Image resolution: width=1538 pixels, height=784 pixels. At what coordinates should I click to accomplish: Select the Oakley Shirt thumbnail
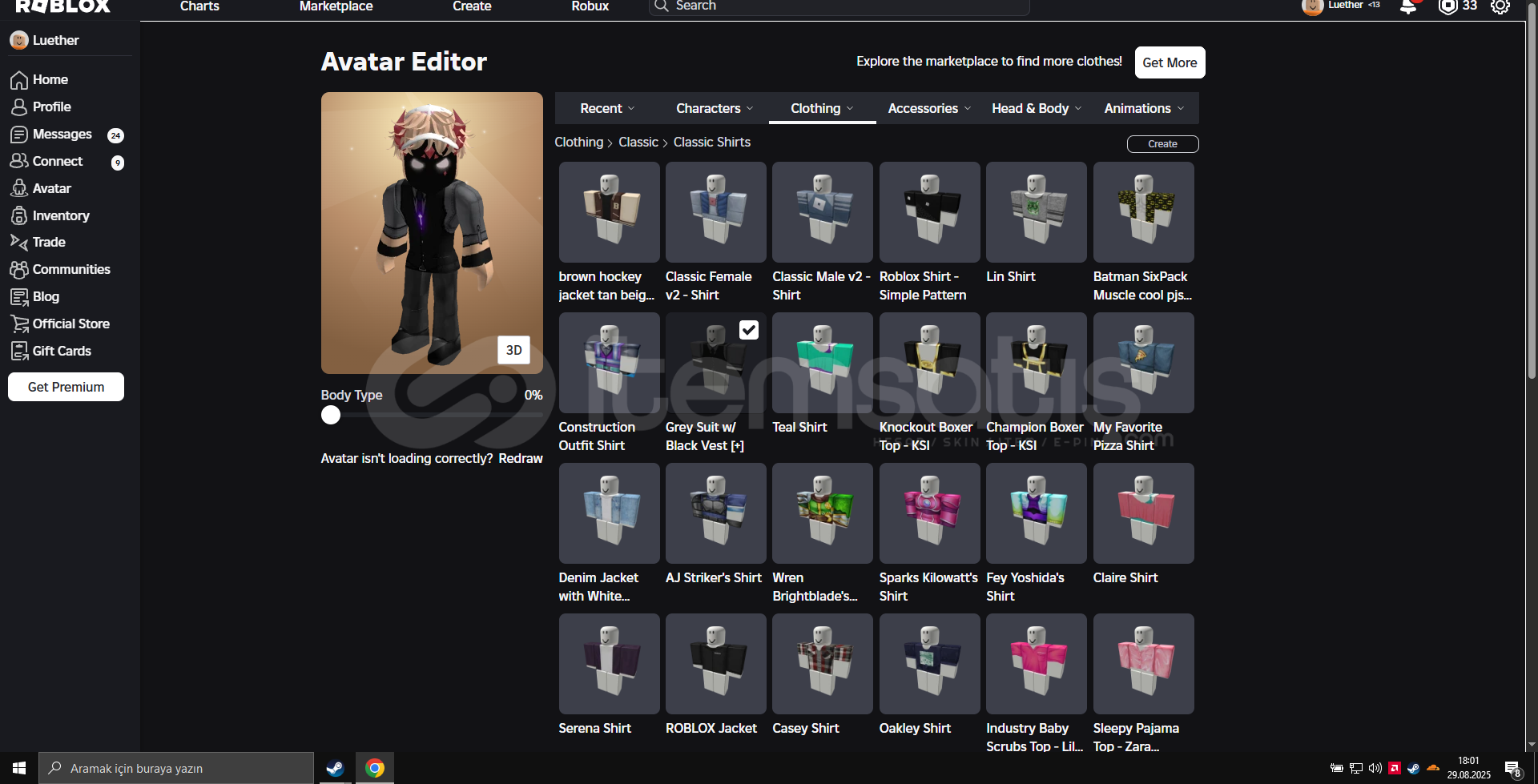[929, 664]
